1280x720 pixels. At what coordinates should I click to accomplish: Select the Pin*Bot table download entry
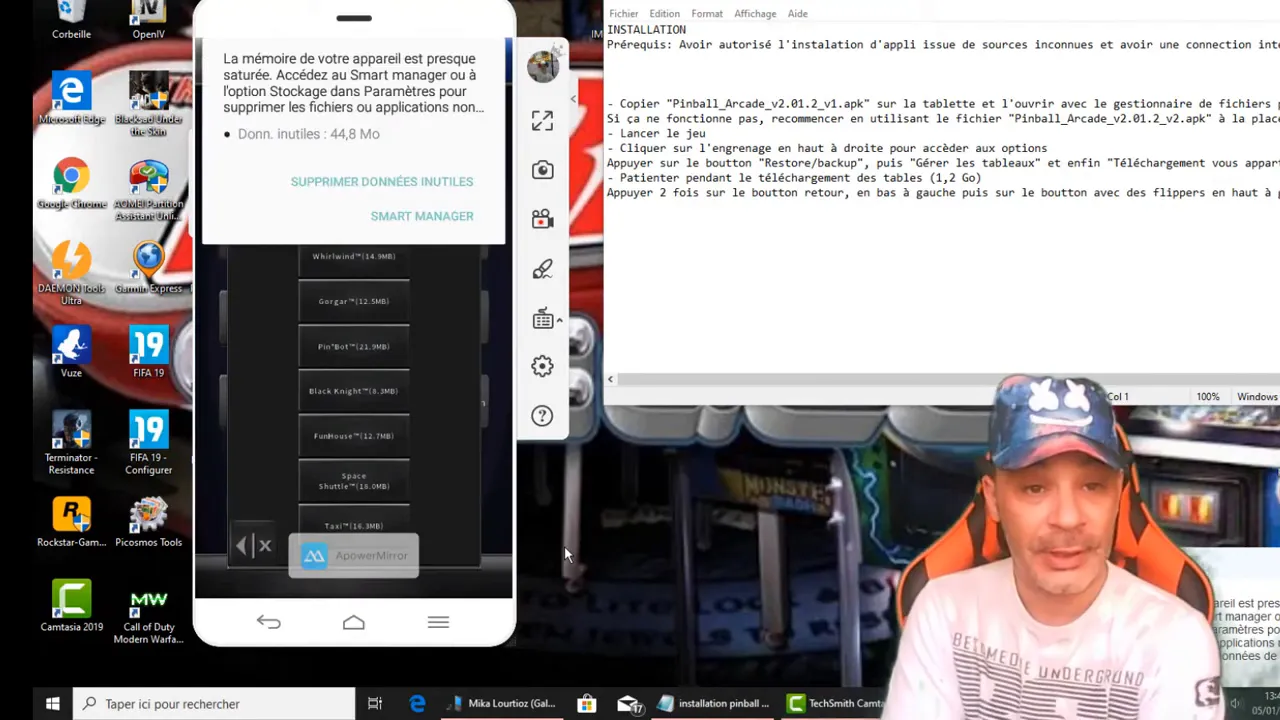pos(354,346)
